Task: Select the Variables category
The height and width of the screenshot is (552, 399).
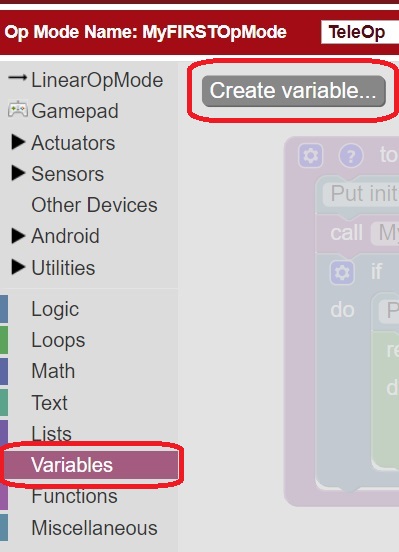Action: [x=91, y=465]
